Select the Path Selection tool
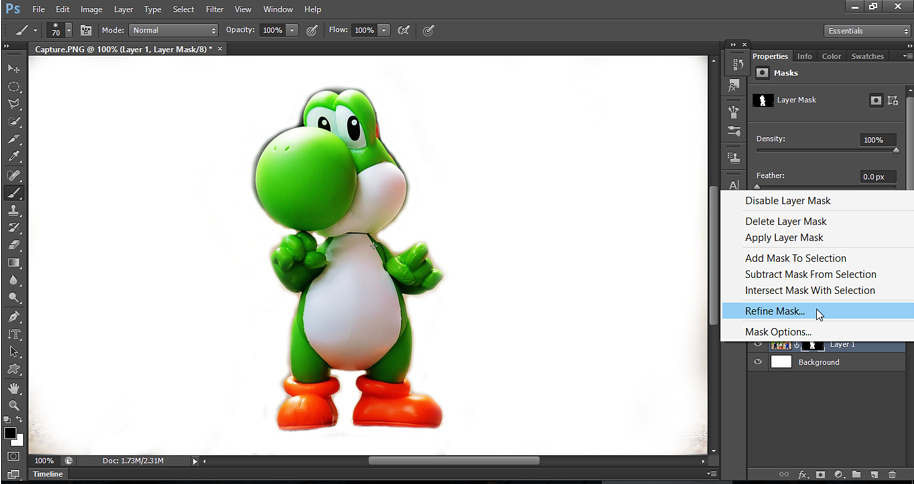This screenshot has height=484, width=914. pyautogui.click(x=13, y=352)
